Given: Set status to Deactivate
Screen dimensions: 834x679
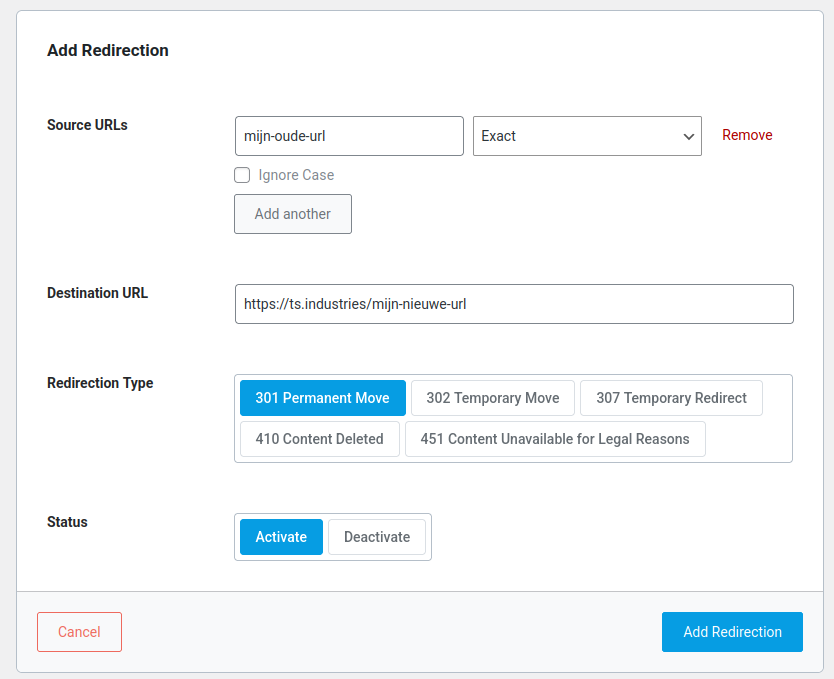Looking at the screenshot, I should (x=377, y=536).
